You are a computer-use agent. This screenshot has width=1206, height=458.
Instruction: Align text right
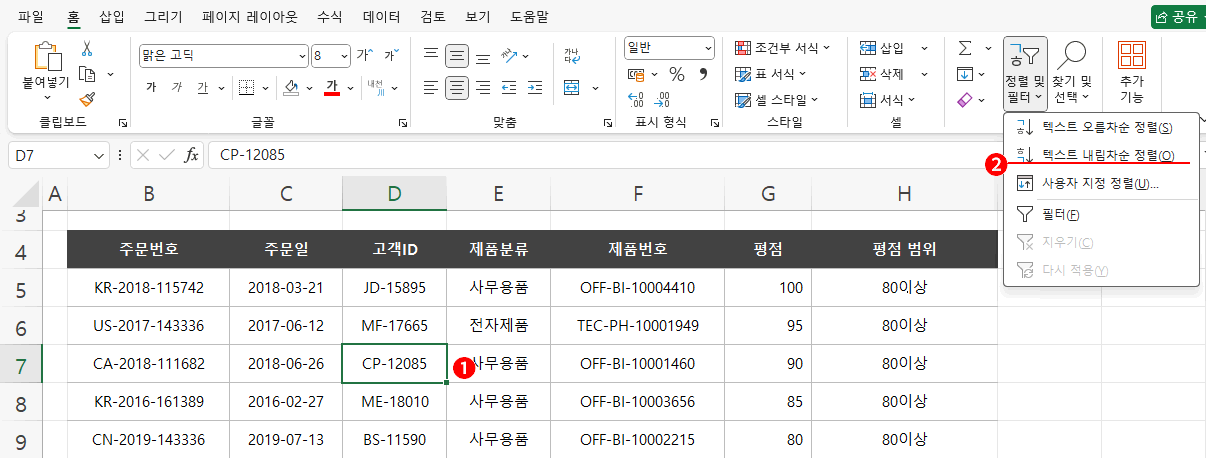click(483, 87)
